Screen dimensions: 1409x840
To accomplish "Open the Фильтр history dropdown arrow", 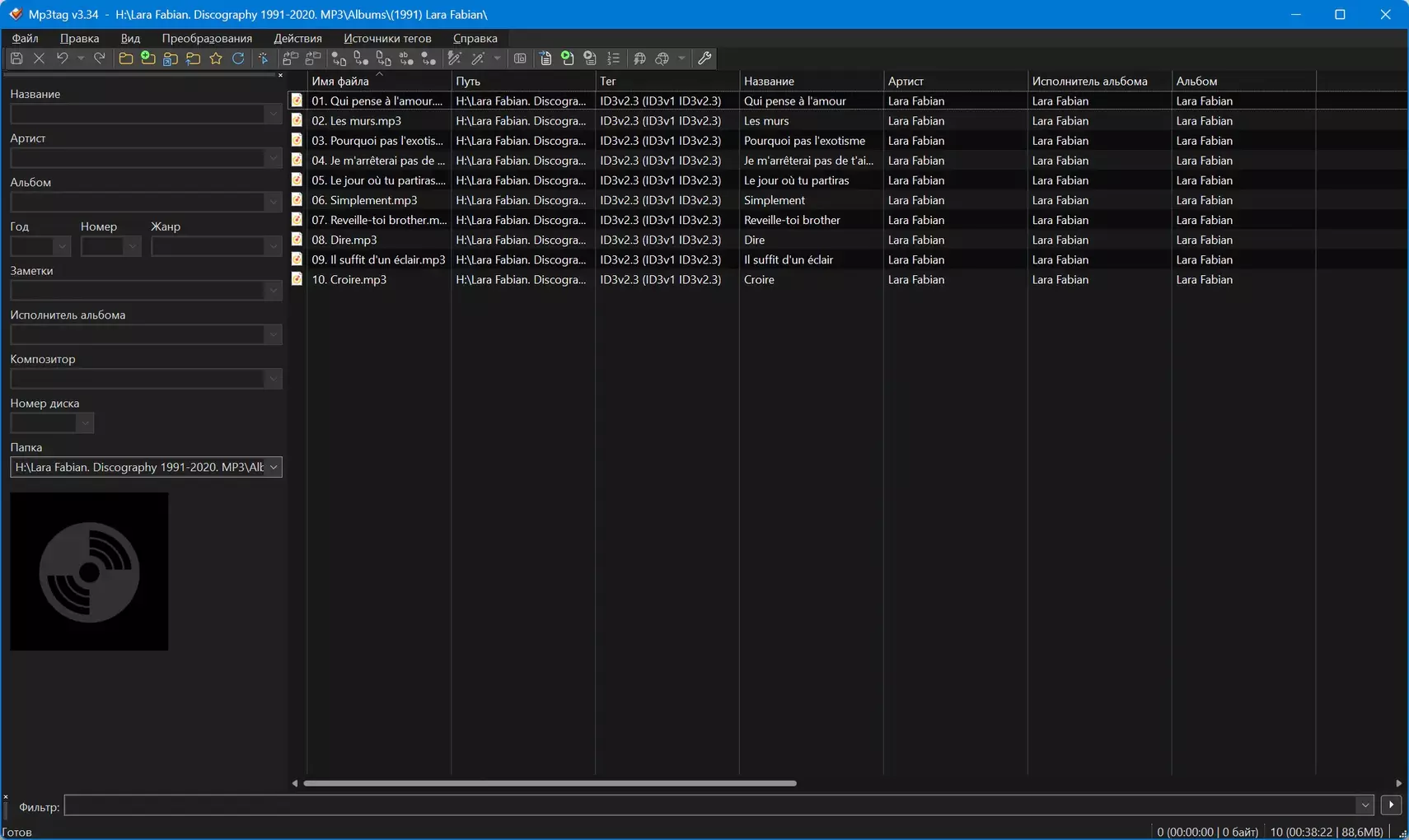I will [1365, 805].
